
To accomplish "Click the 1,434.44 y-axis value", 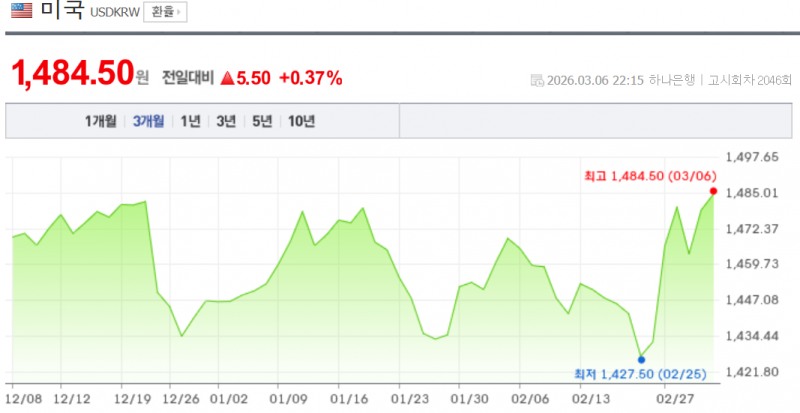I will pyautogui.click(x=753, y=336).
